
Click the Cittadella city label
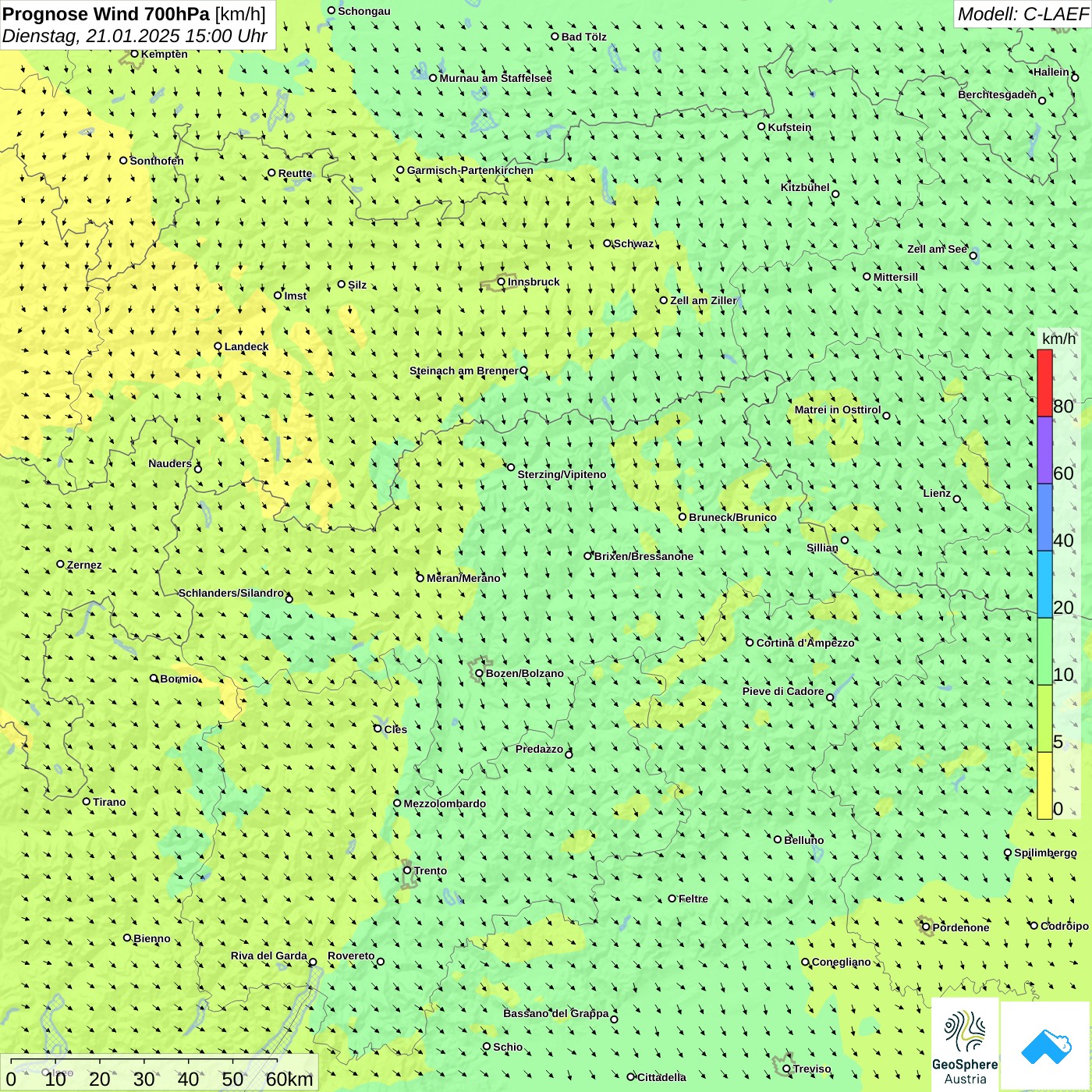(x=661, y=1077)
